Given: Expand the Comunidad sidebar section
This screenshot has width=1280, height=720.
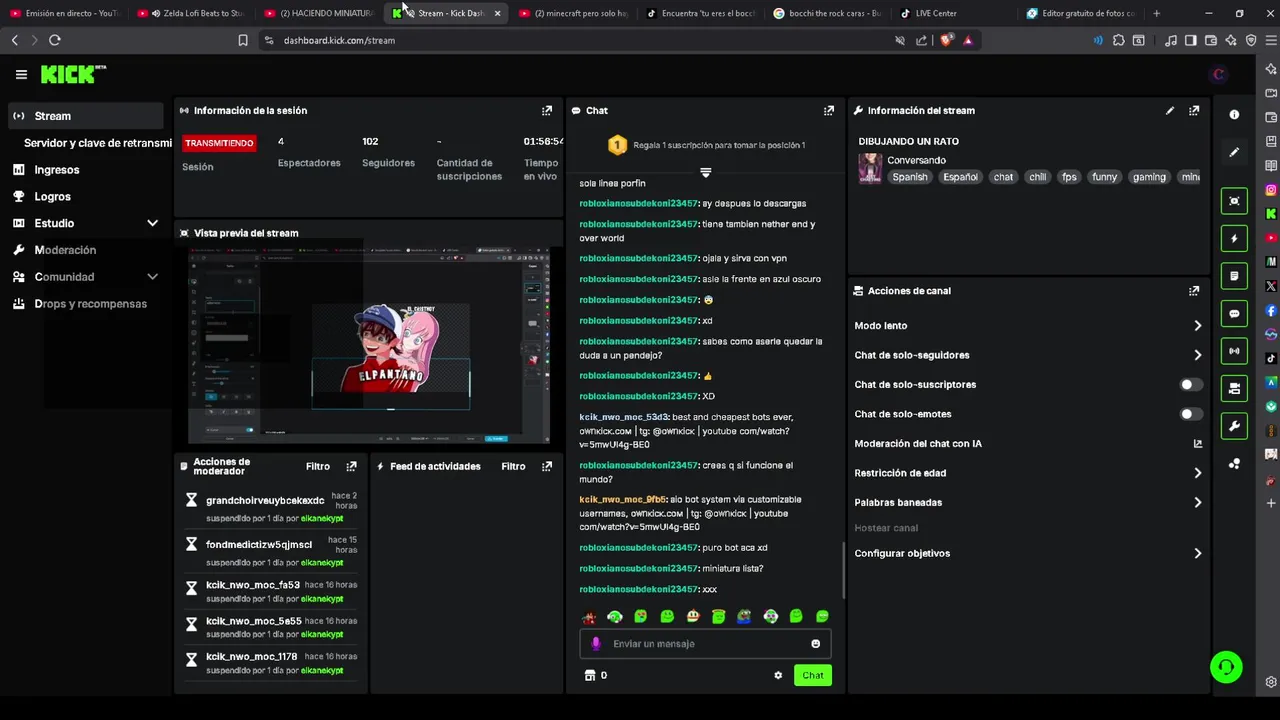Looking at the screenshot, I should 152,277.
